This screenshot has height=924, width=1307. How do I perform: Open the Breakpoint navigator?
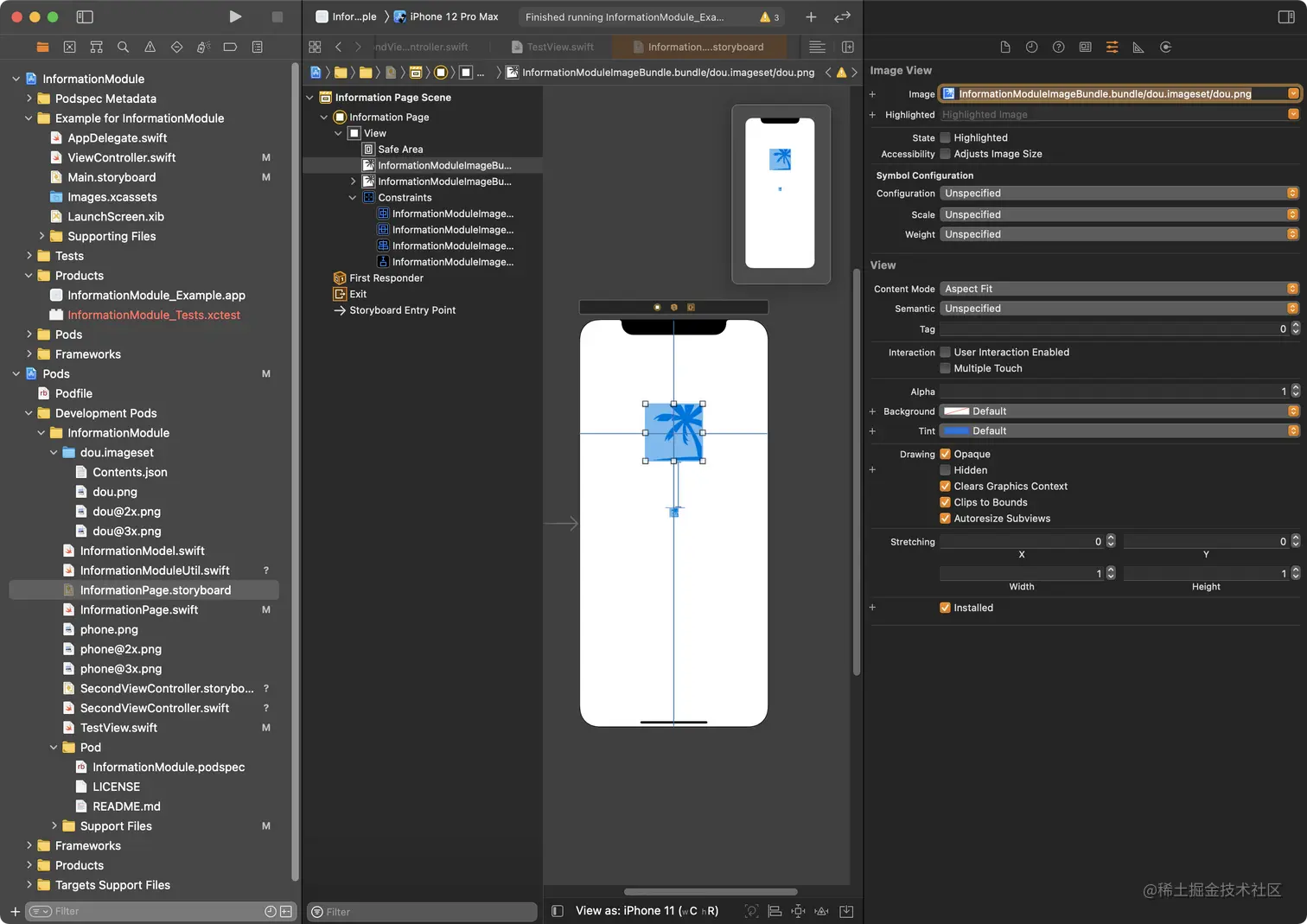[x=230, y=47]
